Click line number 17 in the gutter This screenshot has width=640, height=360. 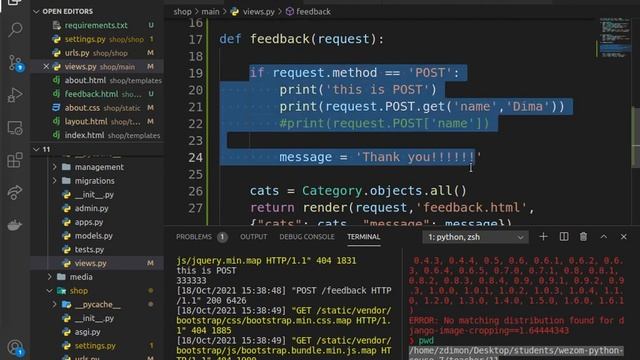tap(196, 40)
